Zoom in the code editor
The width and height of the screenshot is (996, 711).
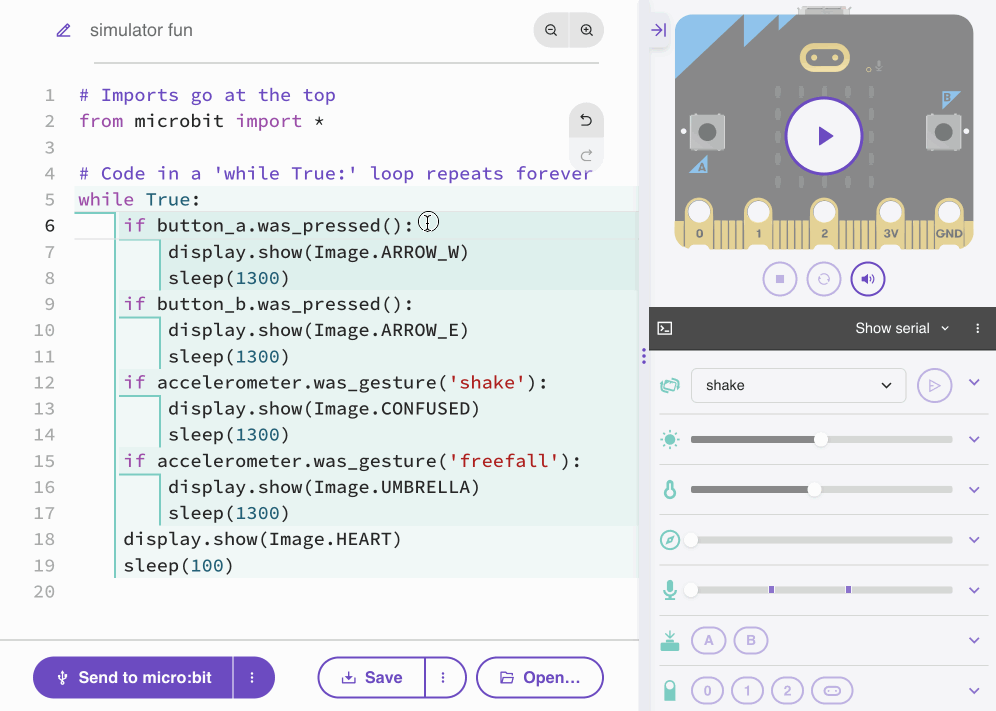(587, 30)
